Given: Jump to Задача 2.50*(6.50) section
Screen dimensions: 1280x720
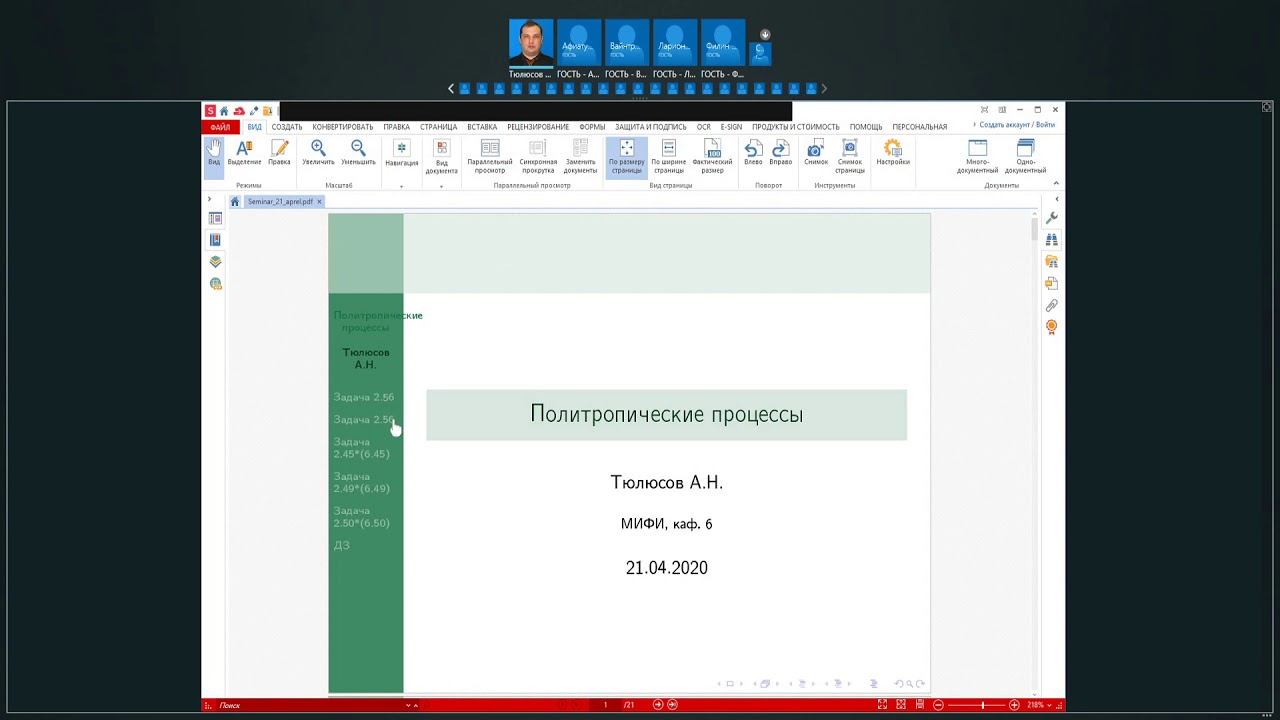Looking at the screenshot, I should coord(362,517).
